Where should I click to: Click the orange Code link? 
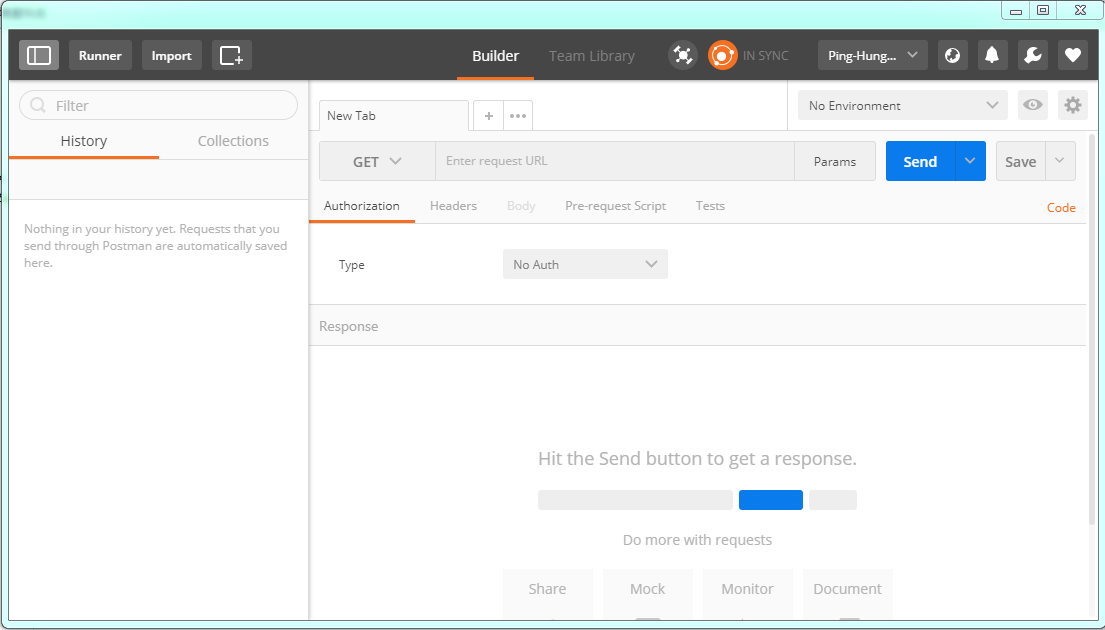pos(1061,207)
